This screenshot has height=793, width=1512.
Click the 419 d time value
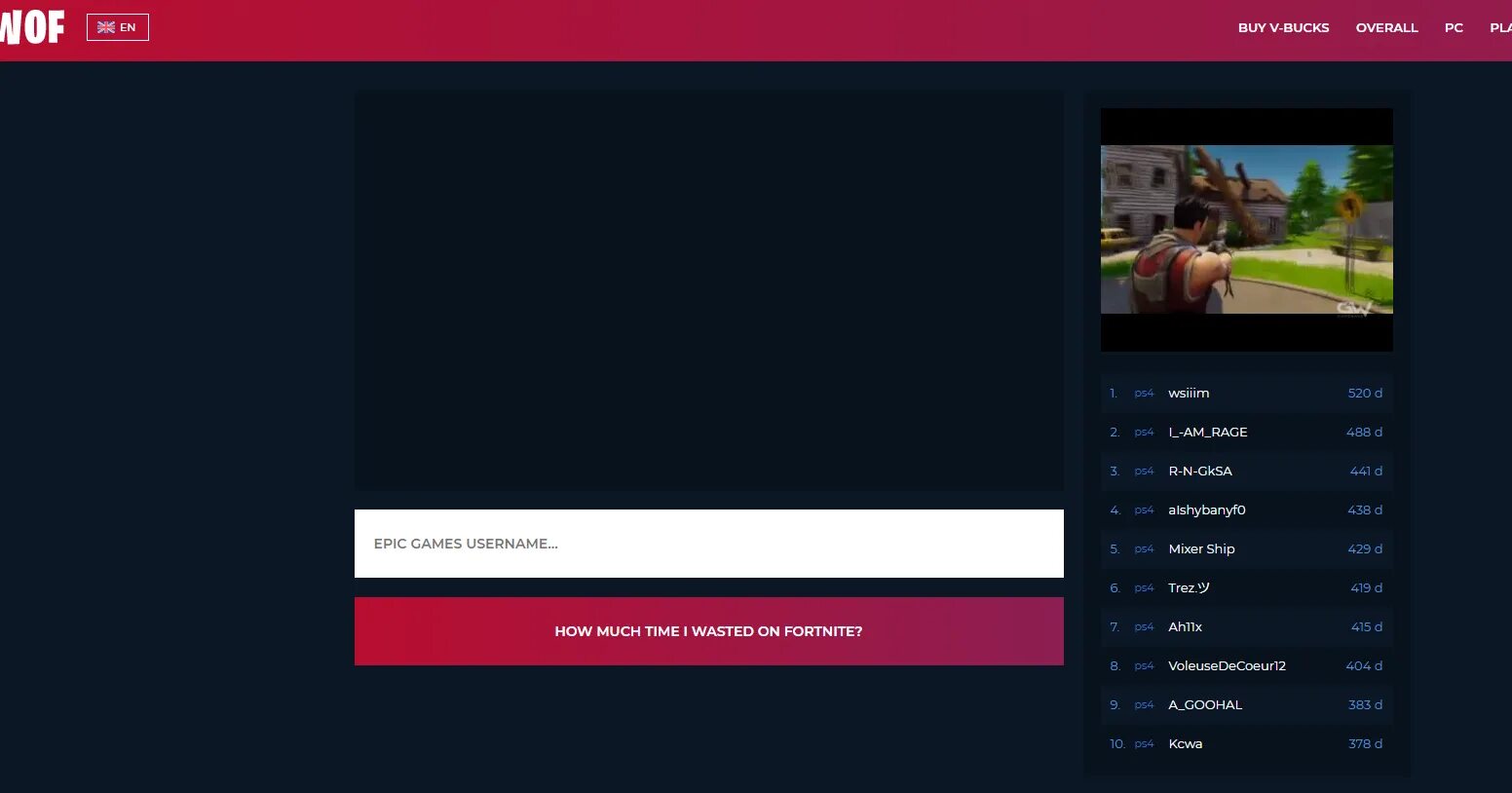[1367, 588]
